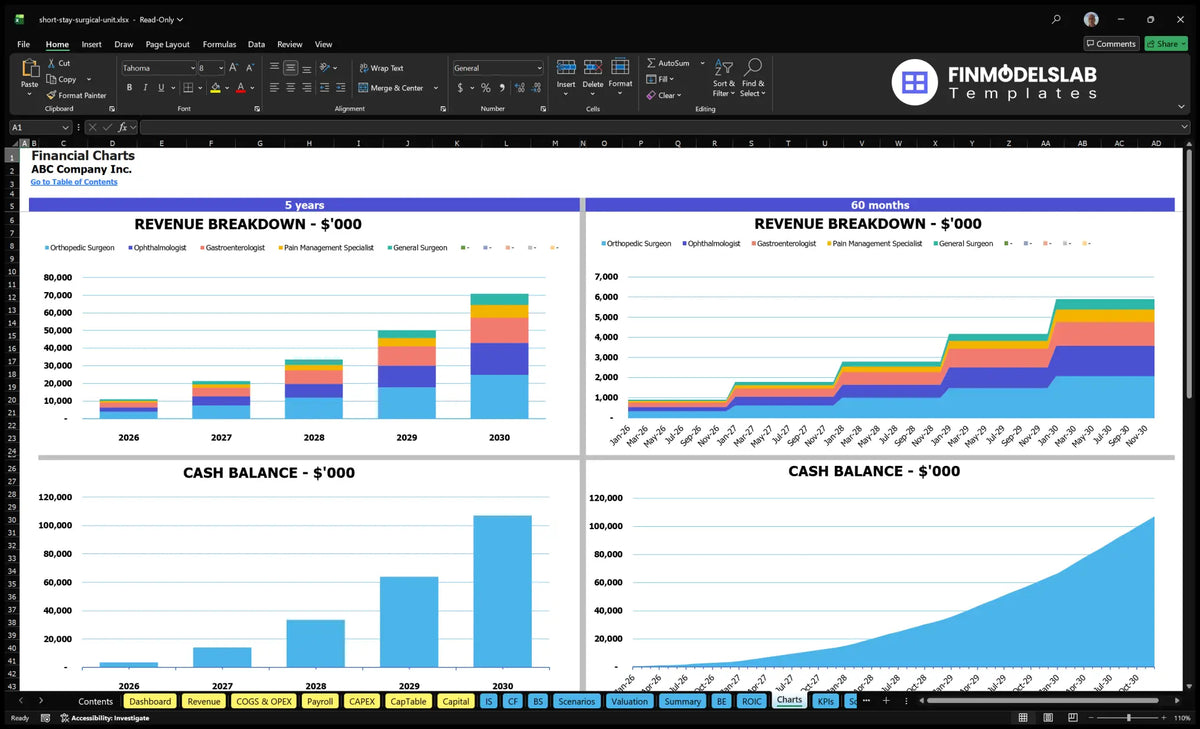Switch to the Review ribbon tab

tap(290, 44)
